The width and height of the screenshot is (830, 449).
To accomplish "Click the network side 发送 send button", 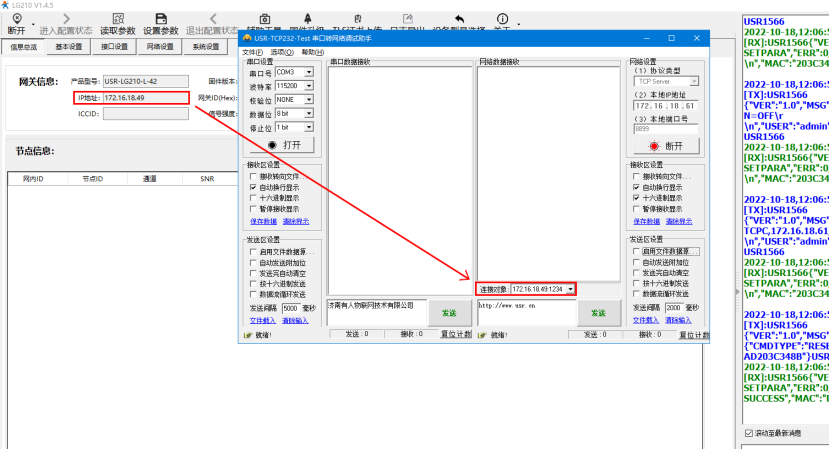I will pos(598,313).
